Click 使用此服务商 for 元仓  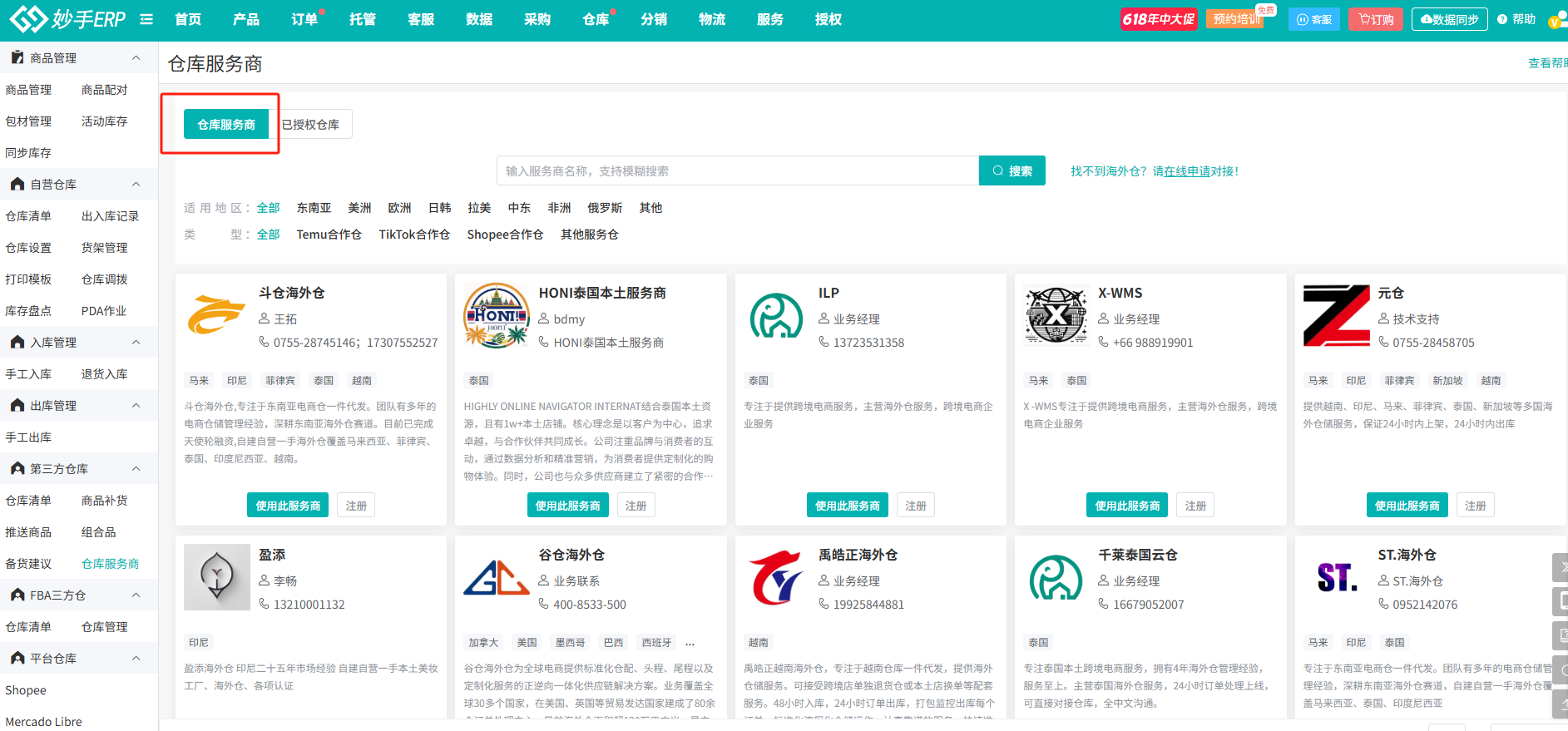[x=1407, y=505]
